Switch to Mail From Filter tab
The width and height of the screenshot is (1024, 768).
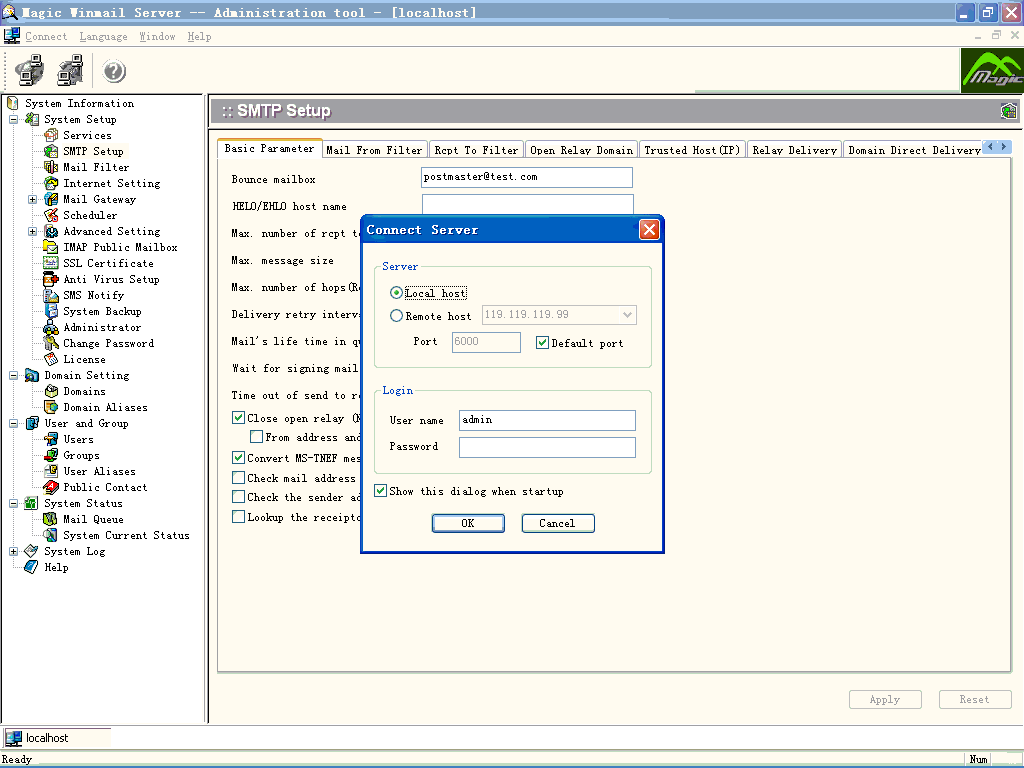pos(374,150)
